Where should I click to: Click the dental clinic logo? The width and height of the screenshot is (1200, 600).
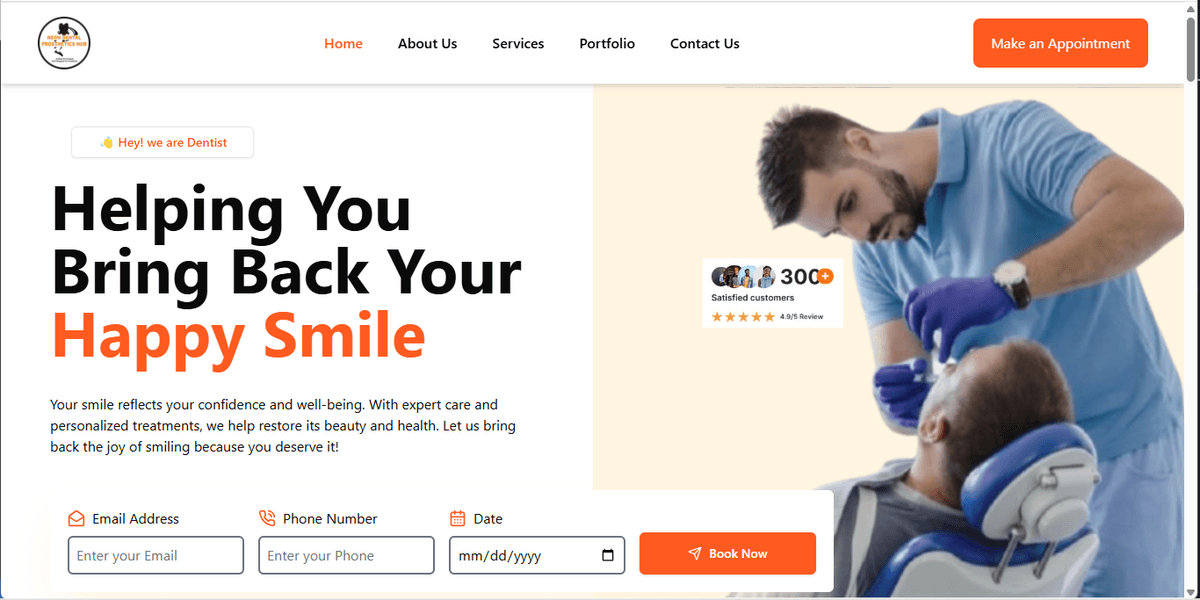tap(65, 43)
